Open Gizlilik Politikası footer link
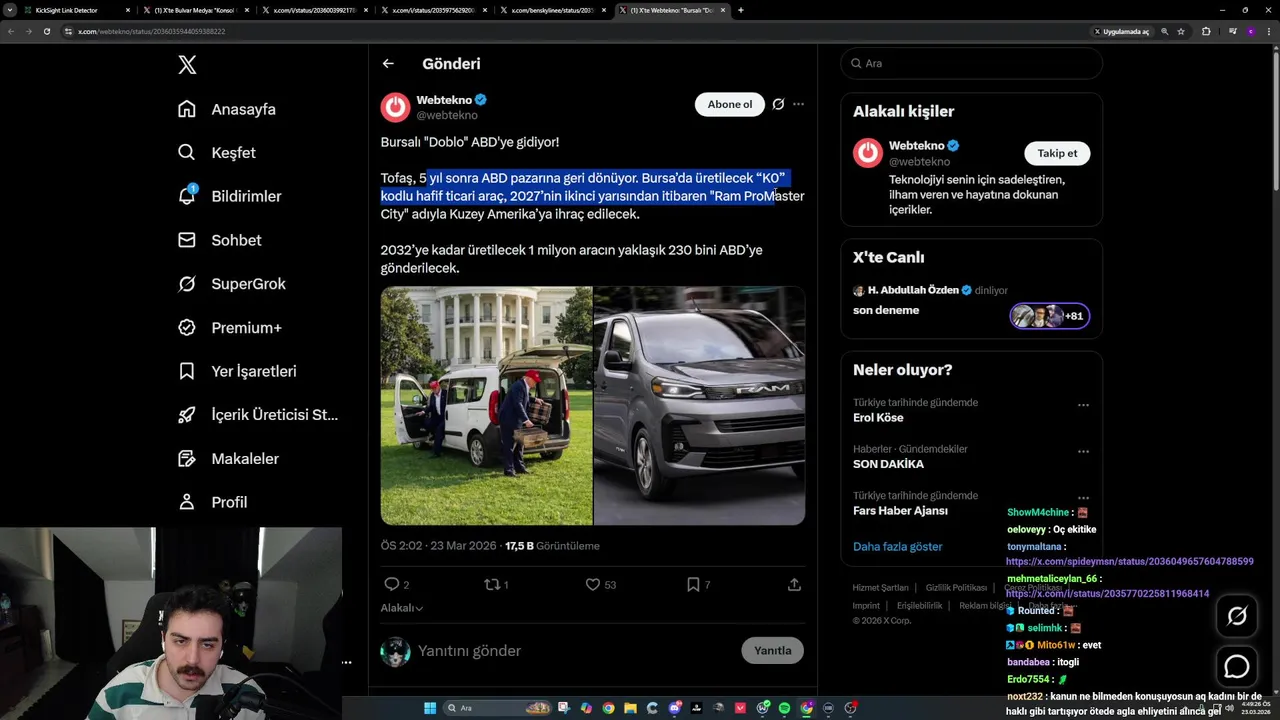Viewport: 1280px width, 720px height. [x=957, y=588]
